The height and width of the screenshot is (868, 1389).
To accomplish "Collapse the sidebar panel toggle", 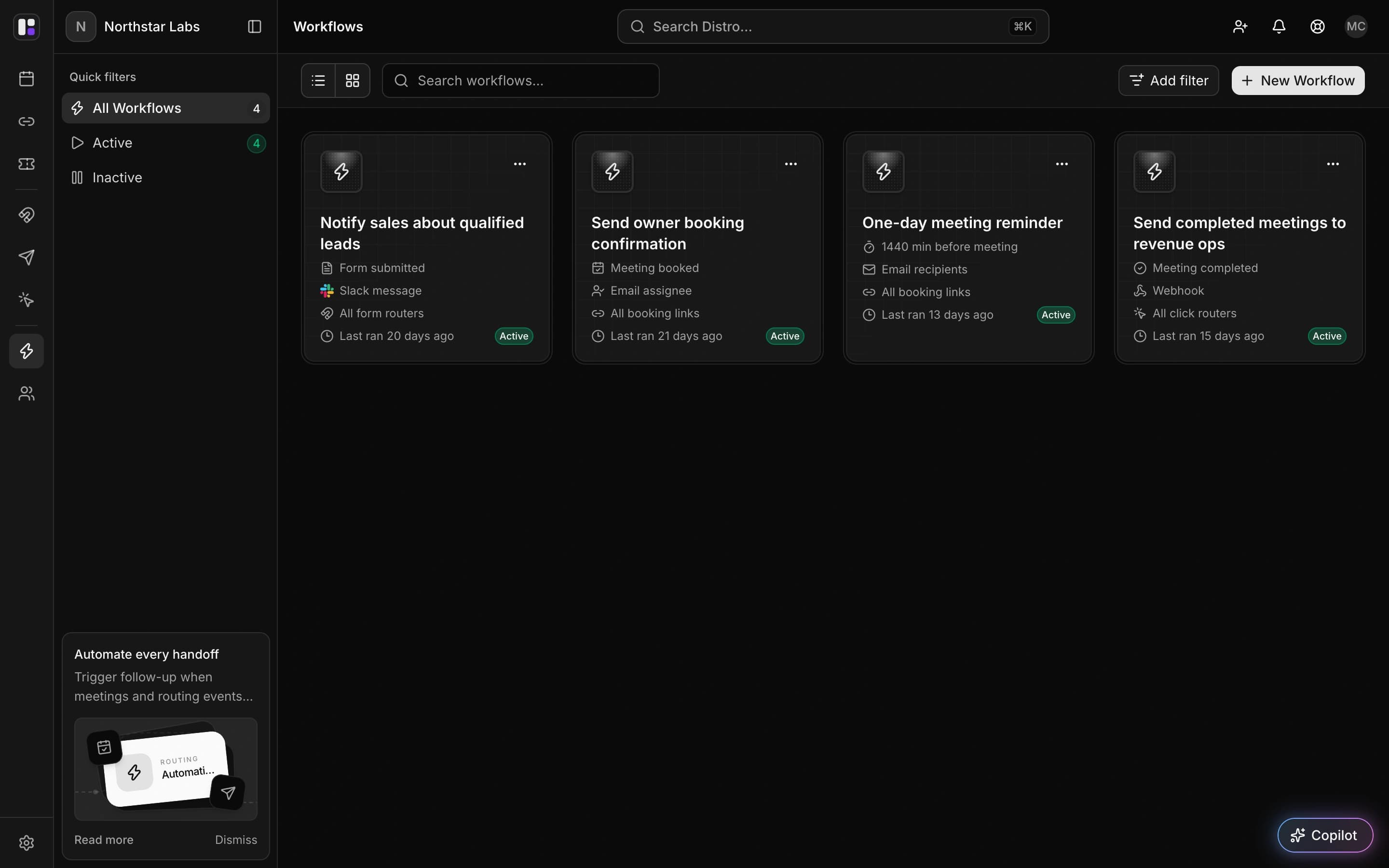I will click(254, 27).
